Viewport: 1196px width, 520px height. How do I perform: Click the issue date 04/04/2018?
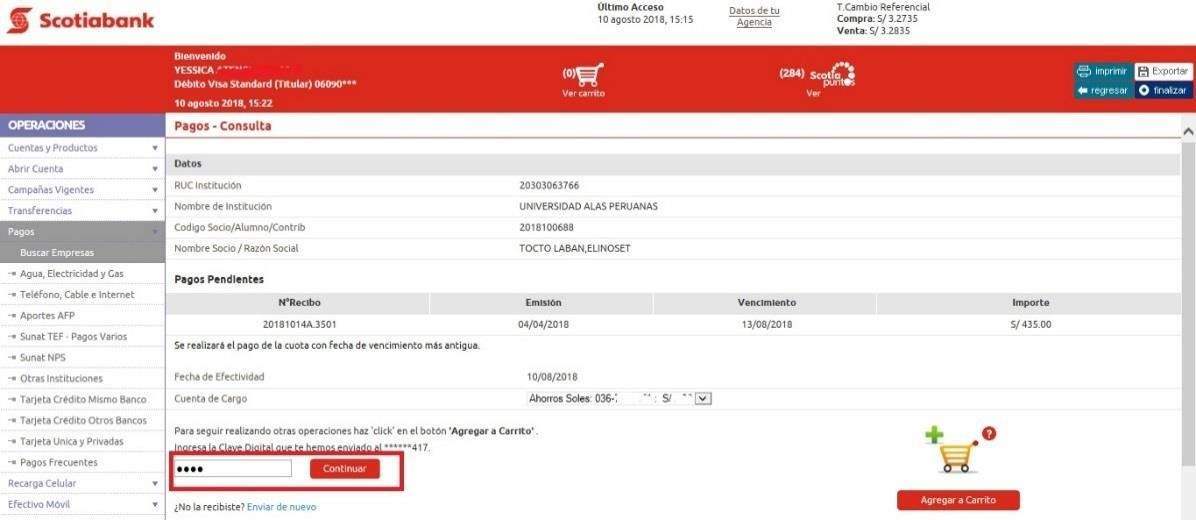(x=543, y=324)
